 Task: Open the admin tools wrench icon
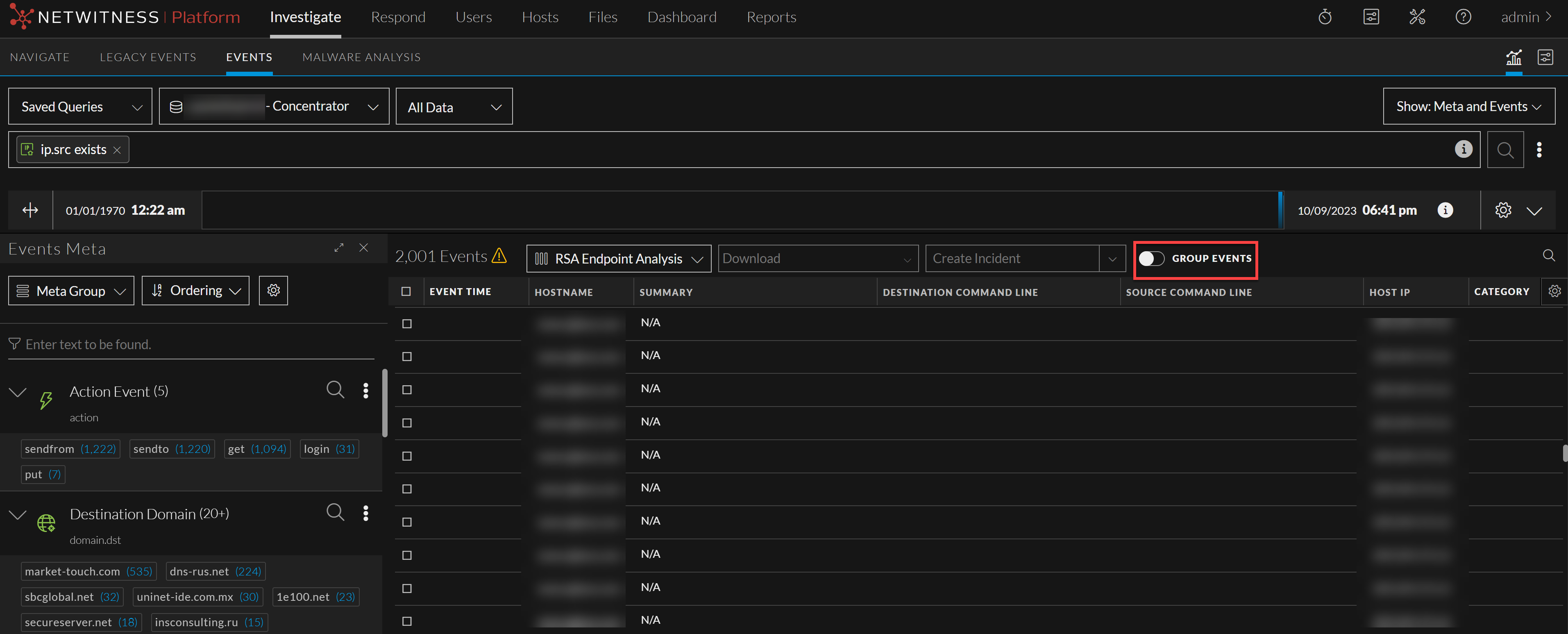coord(1417,17)
